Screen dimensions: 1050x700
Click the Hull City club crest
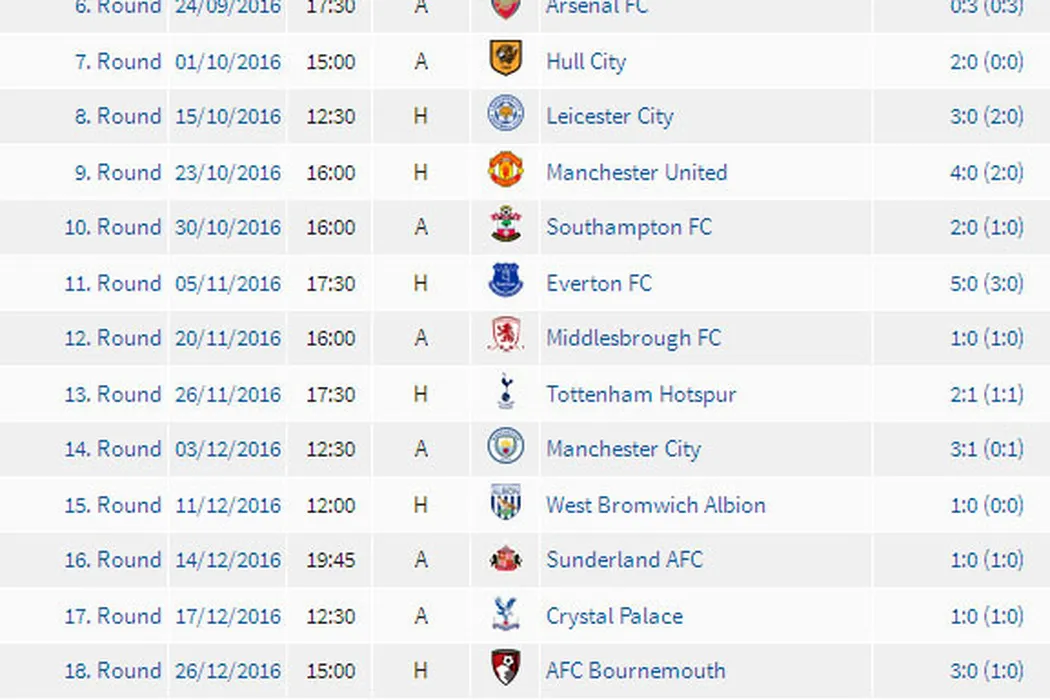pyautogui.click(x=505, y=60)
